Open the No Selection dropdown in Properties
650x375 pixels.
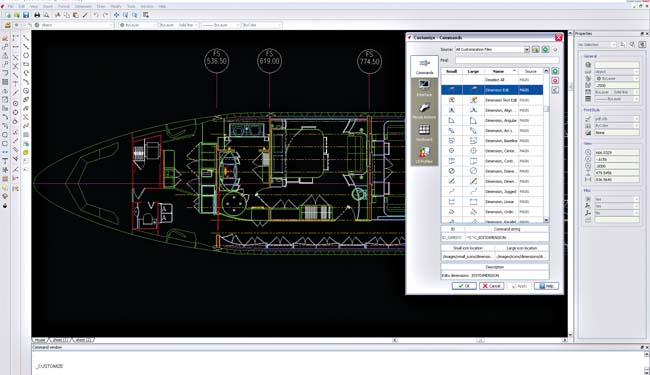point(598,44)
